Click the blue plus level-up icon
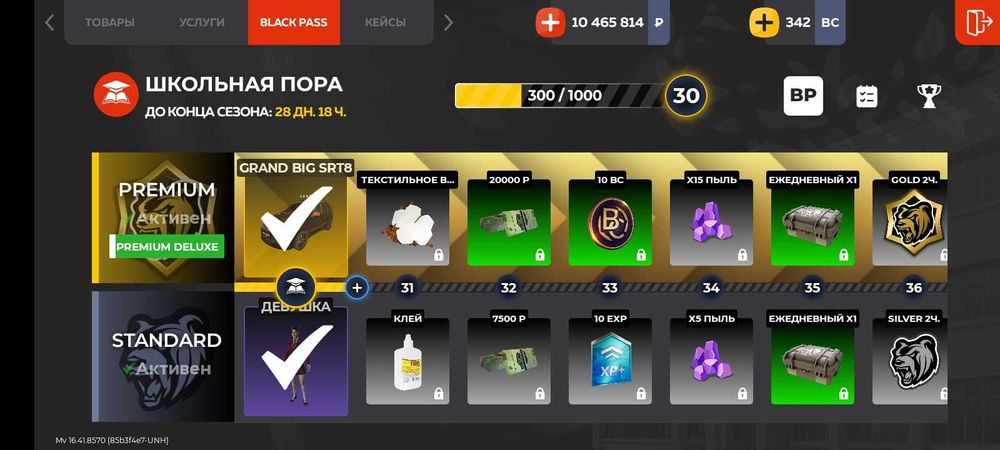This screenshot has height=450, width=1000. pyautogui.click(x=357, y=287)
